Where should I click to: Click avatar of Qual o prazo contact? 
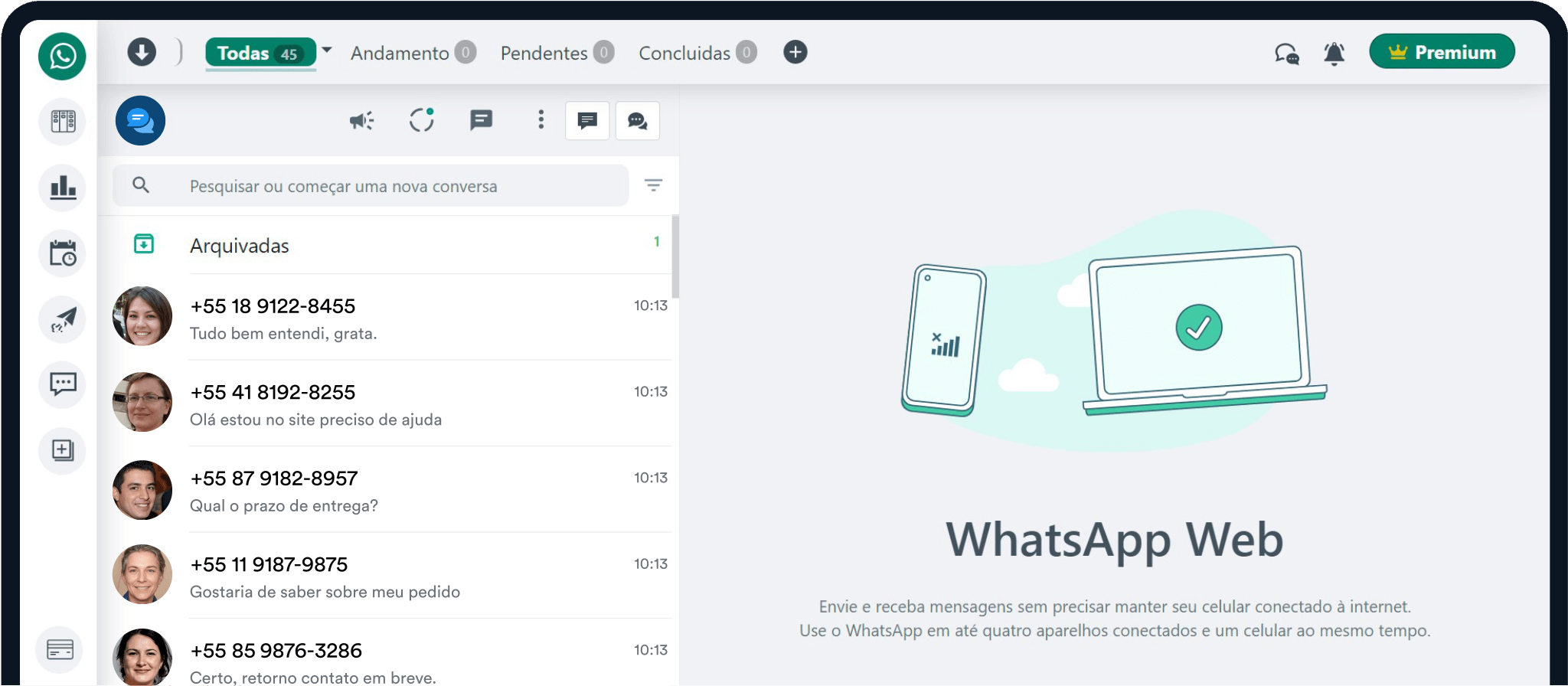[142, 490]
